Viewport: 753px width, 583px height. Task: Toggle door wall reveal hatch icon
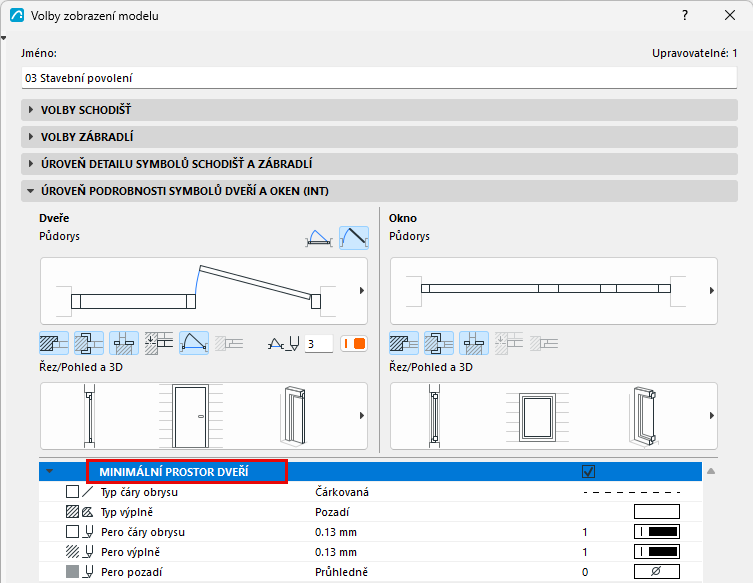tap(54, 343)
